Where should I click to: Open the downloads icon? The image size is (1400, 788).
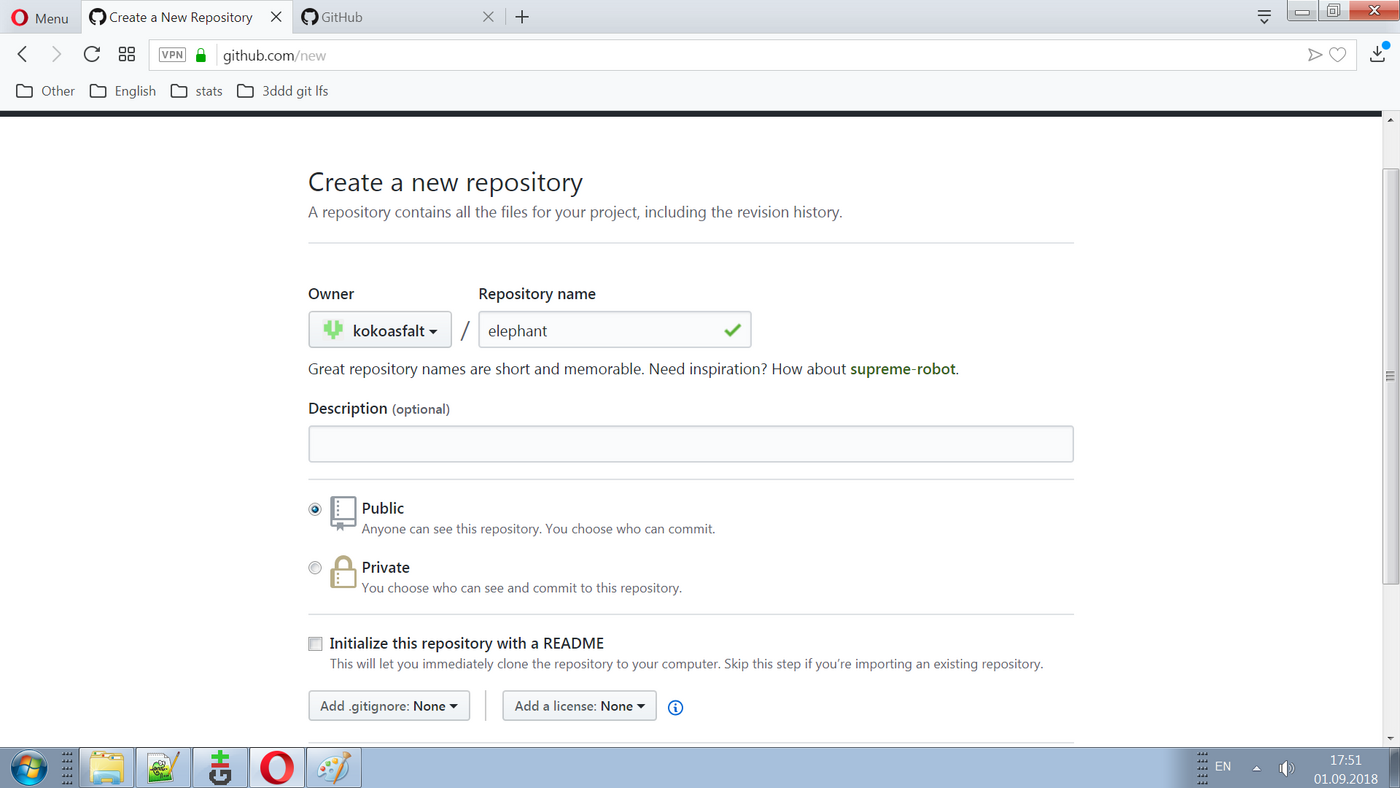pos(1378,54)
